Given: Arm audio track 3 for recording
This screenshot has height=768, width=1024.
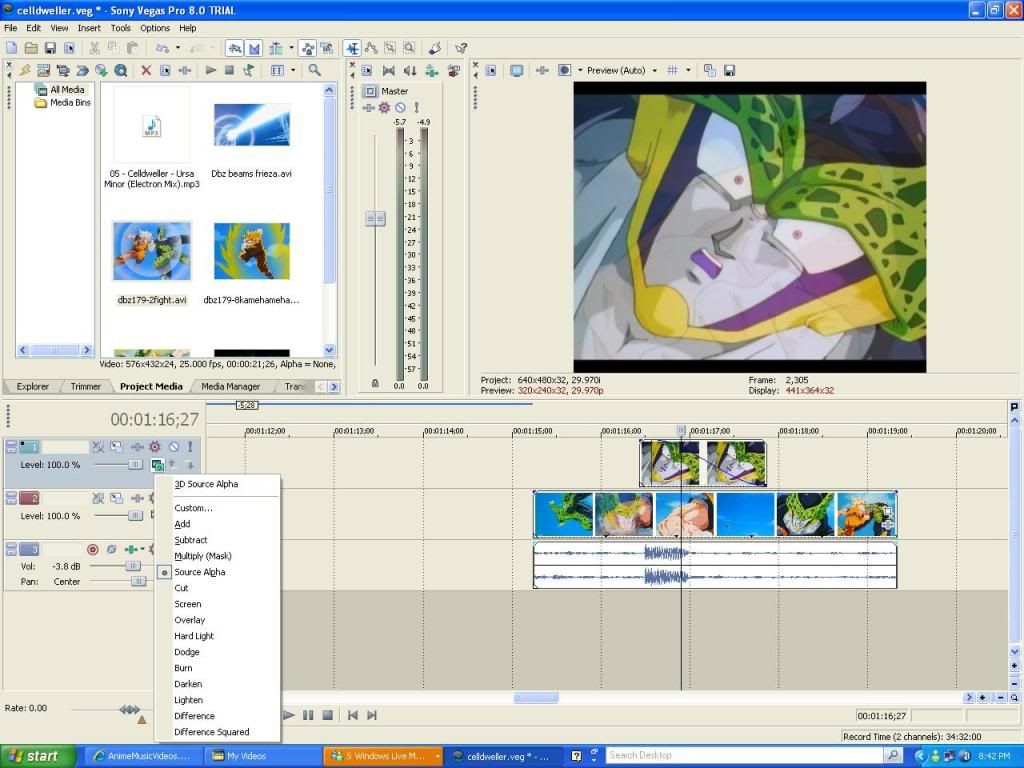Looking at the screenshot, I should (x=93, y=549).
